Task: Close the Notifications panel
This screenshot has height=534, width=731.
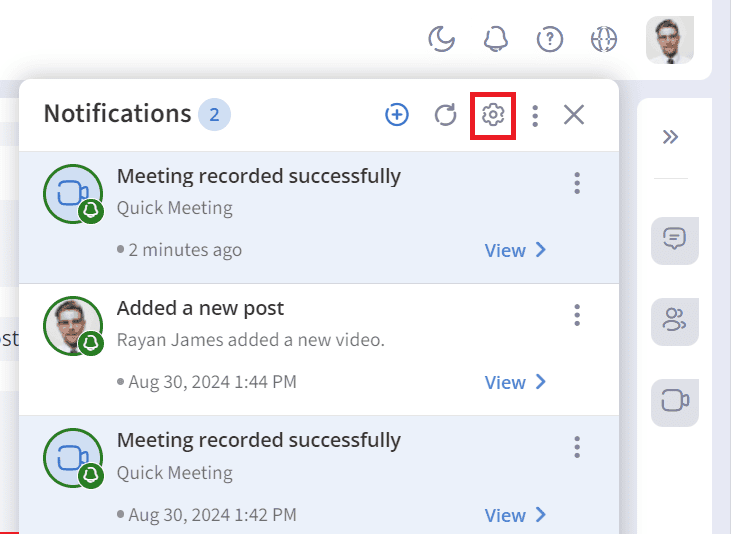Action: [574, 115]
